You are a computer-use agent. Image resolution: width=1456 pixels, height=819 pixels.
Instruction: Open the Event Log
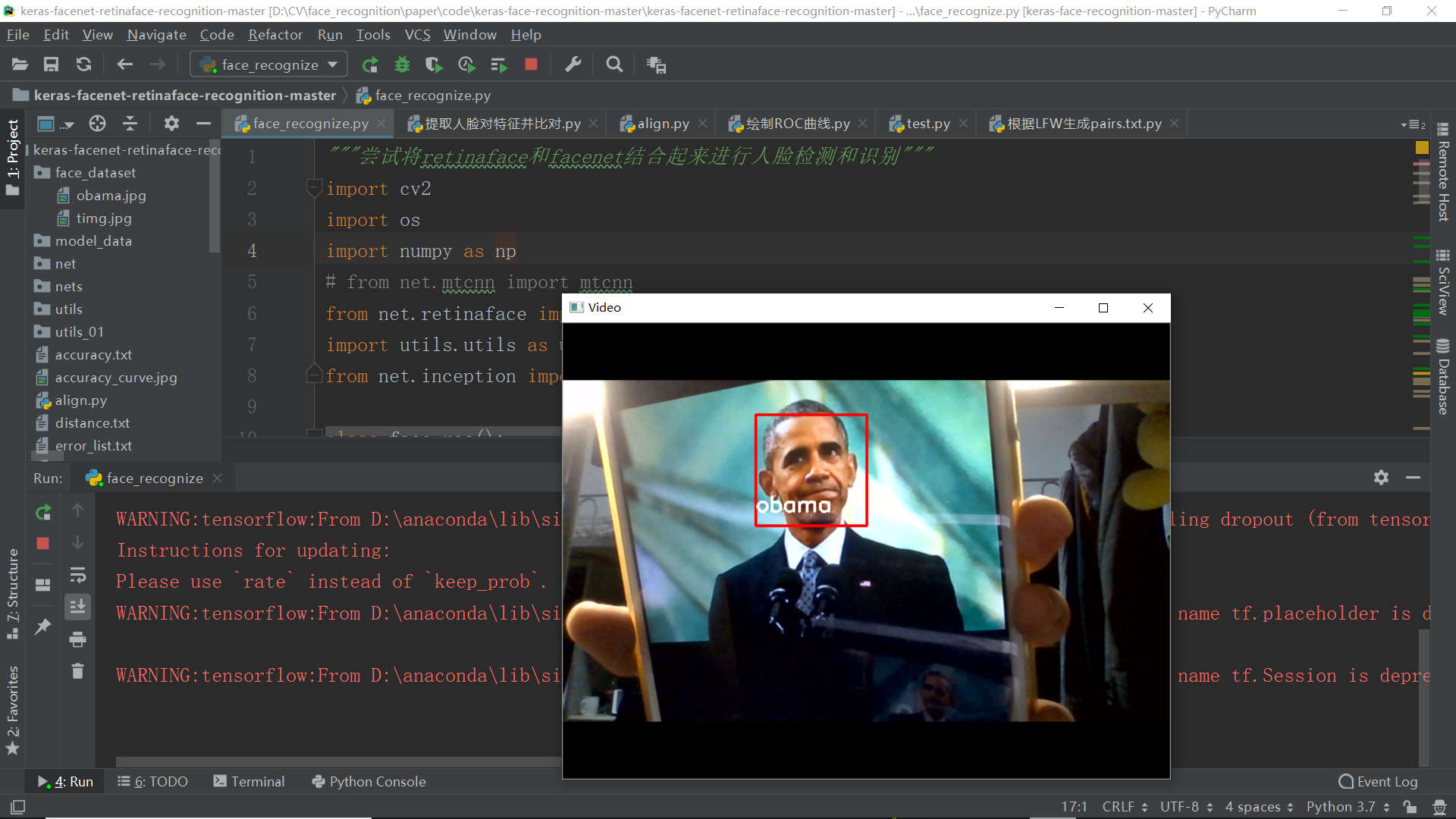coord(1378,781)
